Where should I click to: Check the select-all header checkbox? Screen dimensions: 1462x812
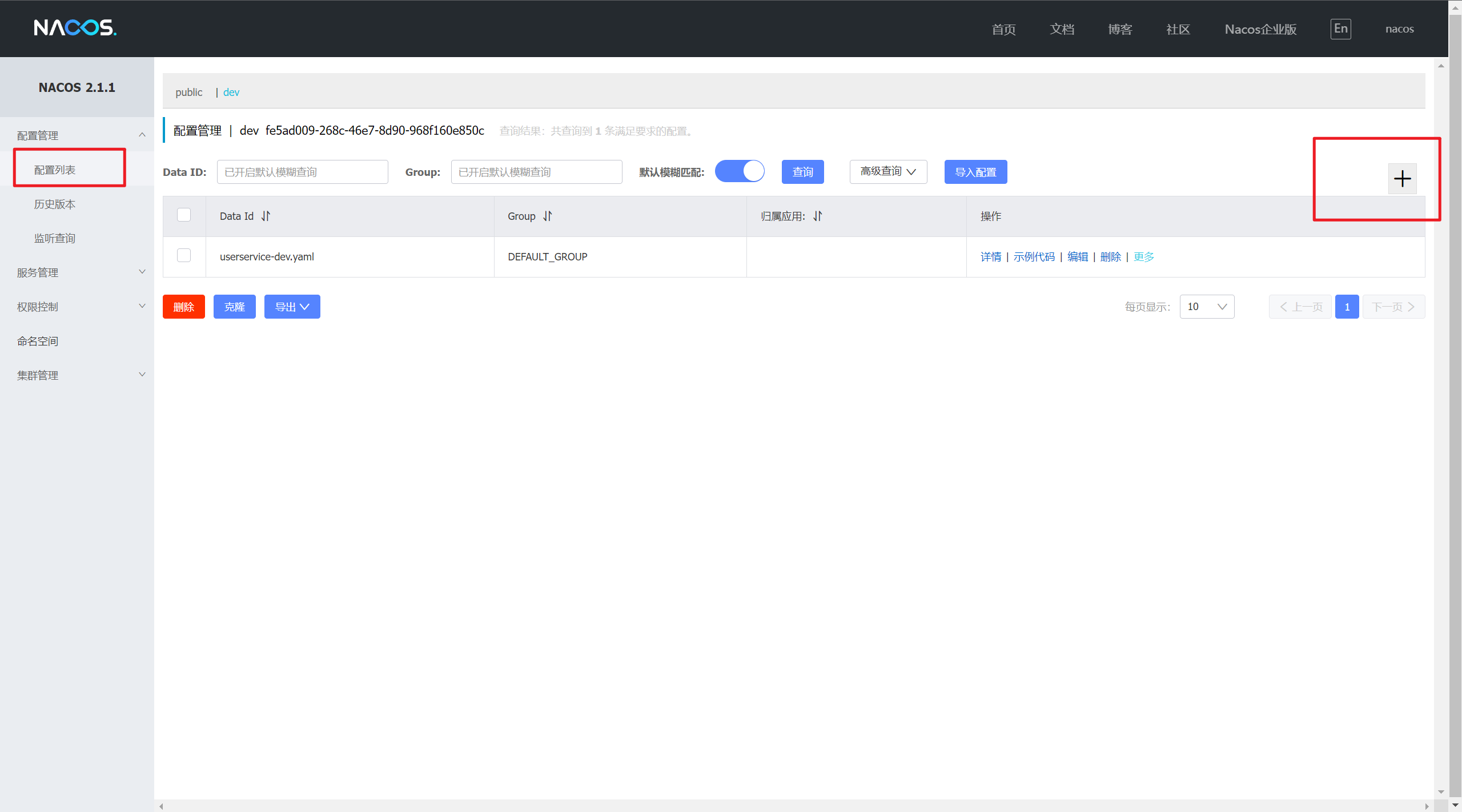[x=184, y=215]
